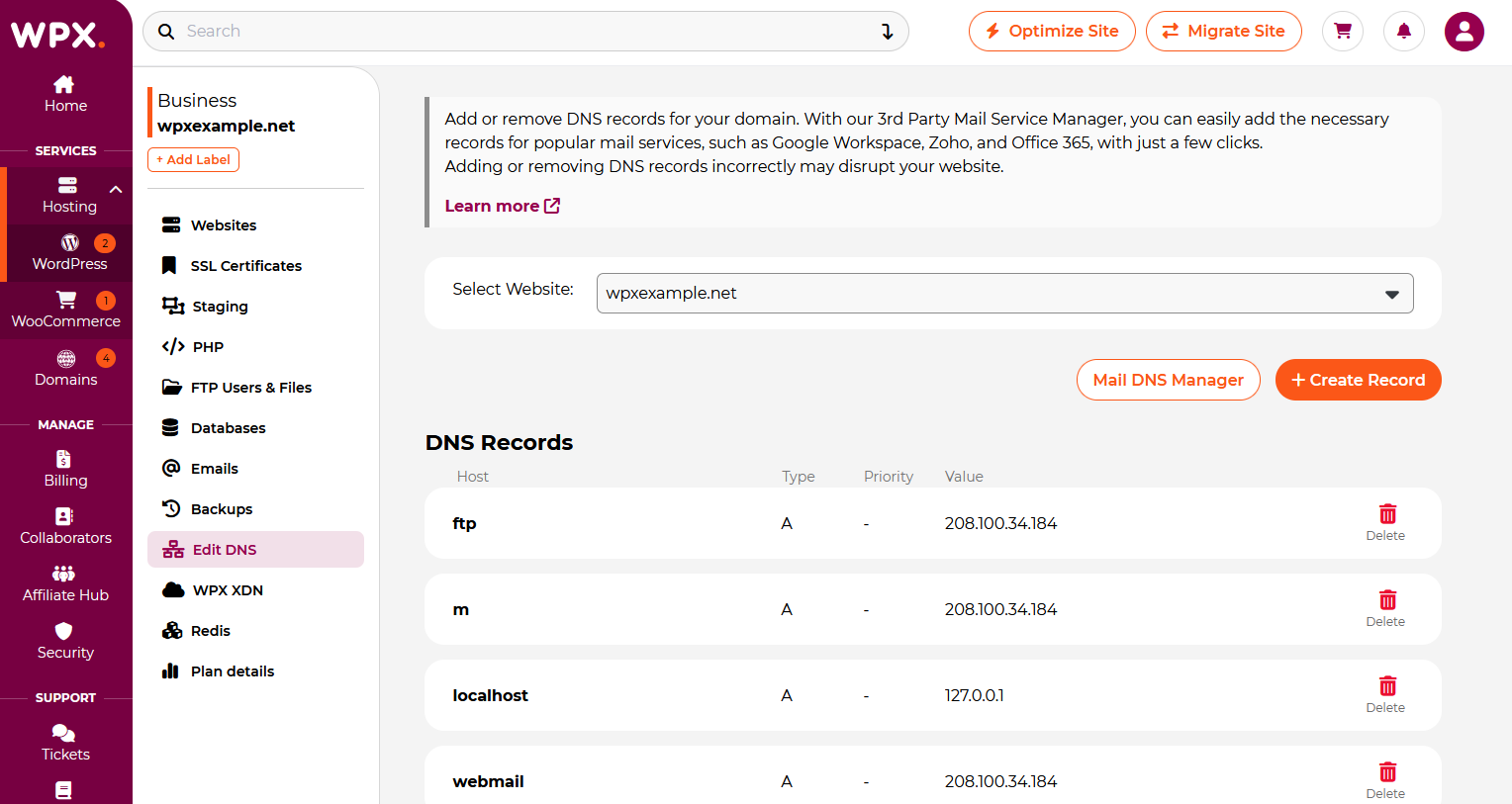
Task: Click the WPX logo
Action: (x=57, y=35)
